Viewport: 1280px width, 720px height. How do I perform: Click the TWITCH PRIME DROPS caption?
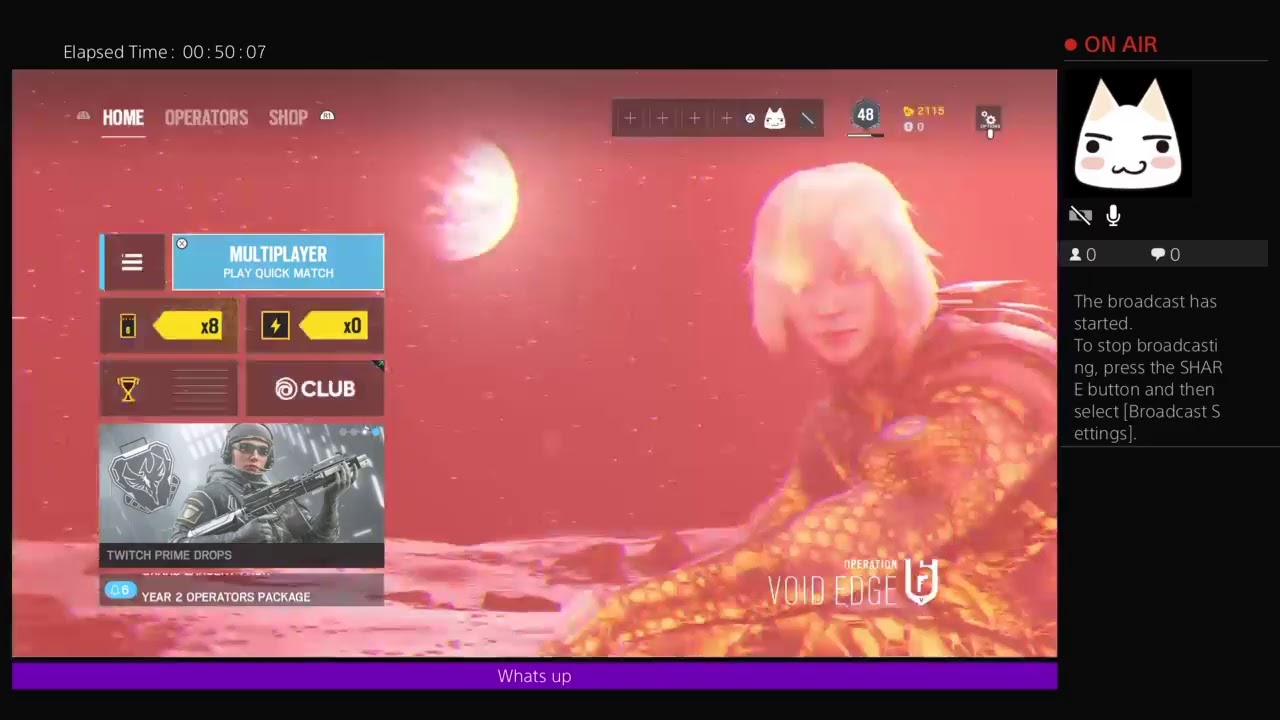point(169,555)
